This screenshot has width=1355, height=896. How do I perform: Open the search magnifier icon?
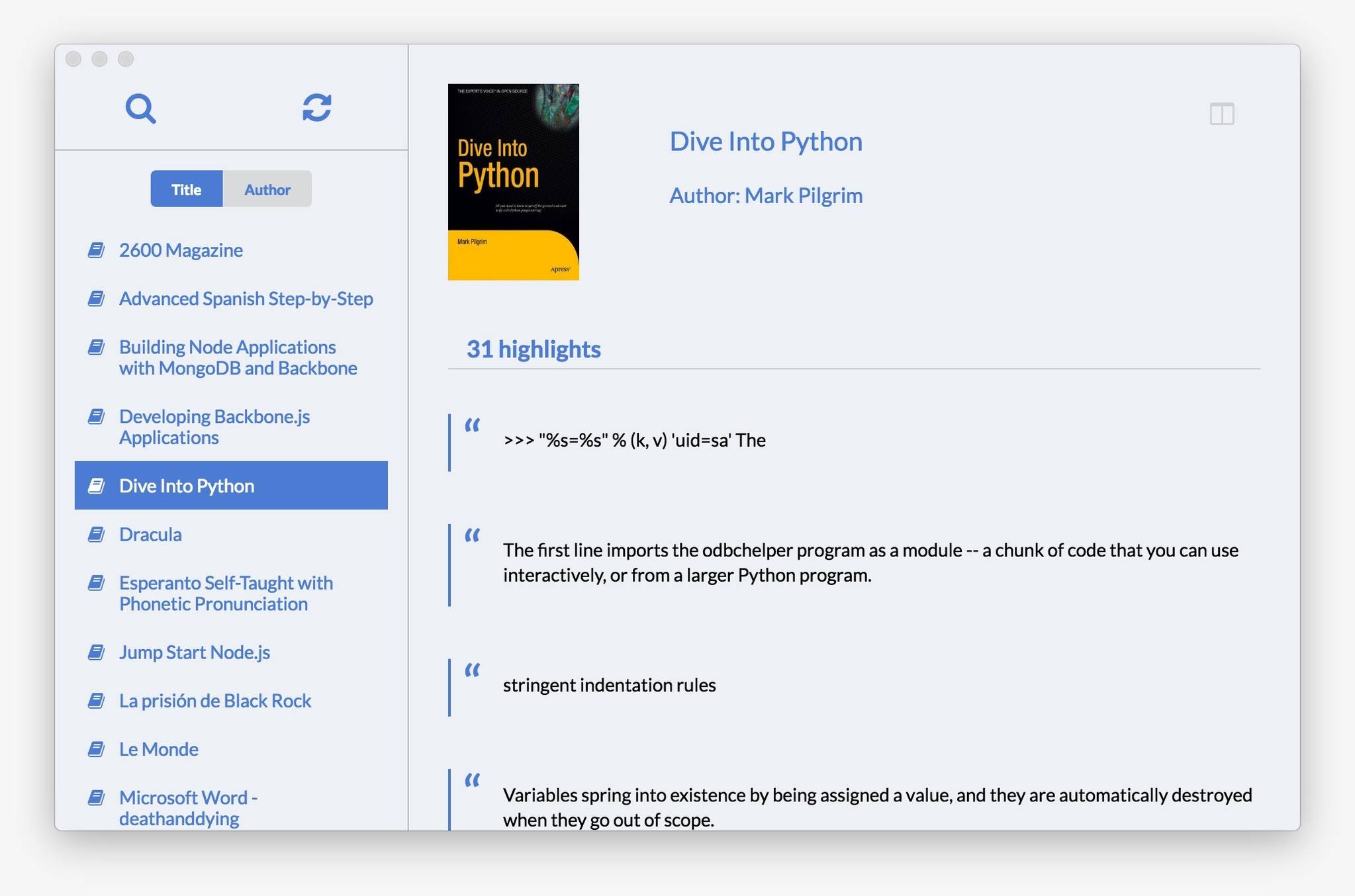[x=140, y=109]
